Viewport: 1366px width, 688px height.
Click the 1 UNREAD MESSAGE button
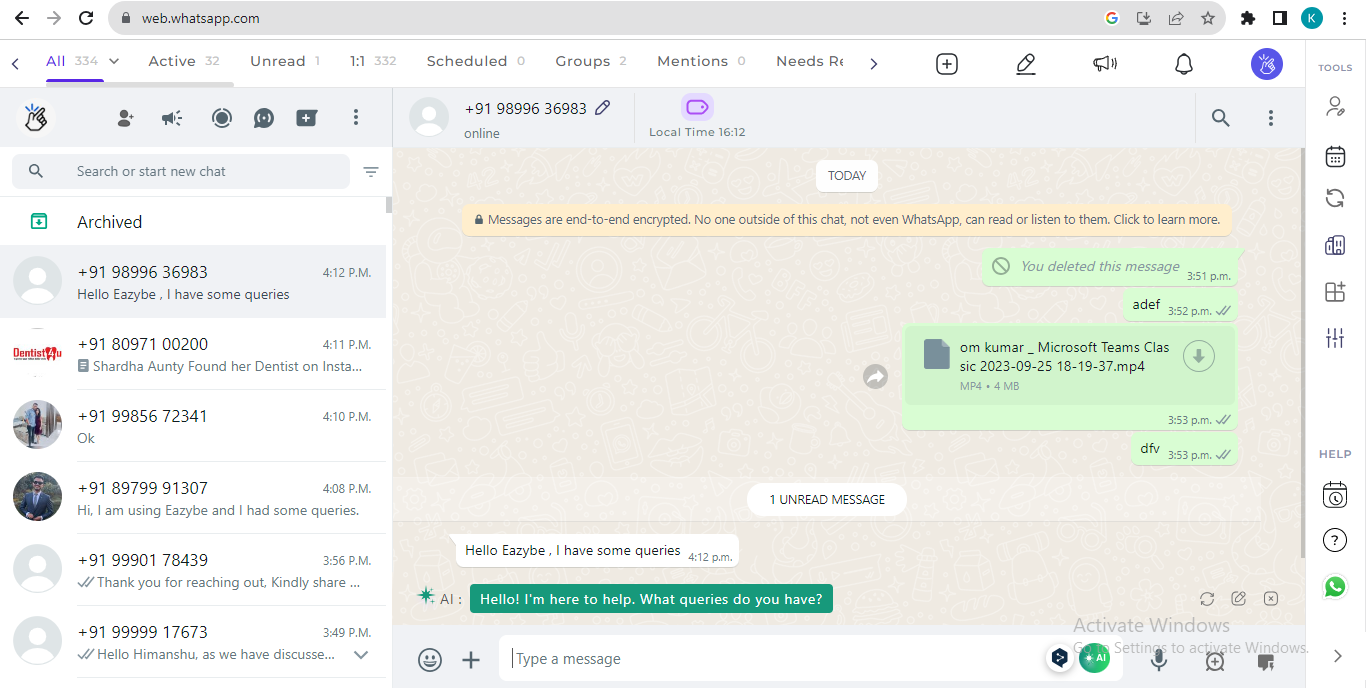pyautogui.click(x=826, y=499)
